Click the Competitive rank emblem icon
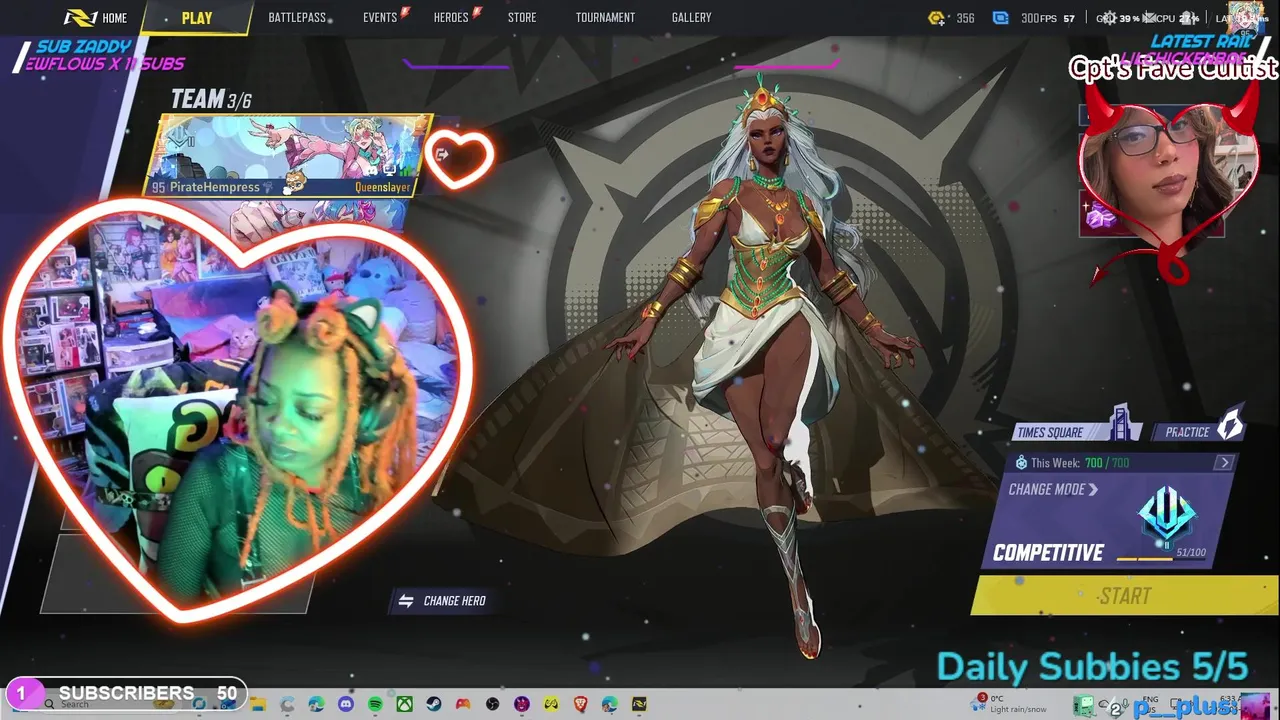This screenshot has width=1280, height=720. click(1166, 516)
